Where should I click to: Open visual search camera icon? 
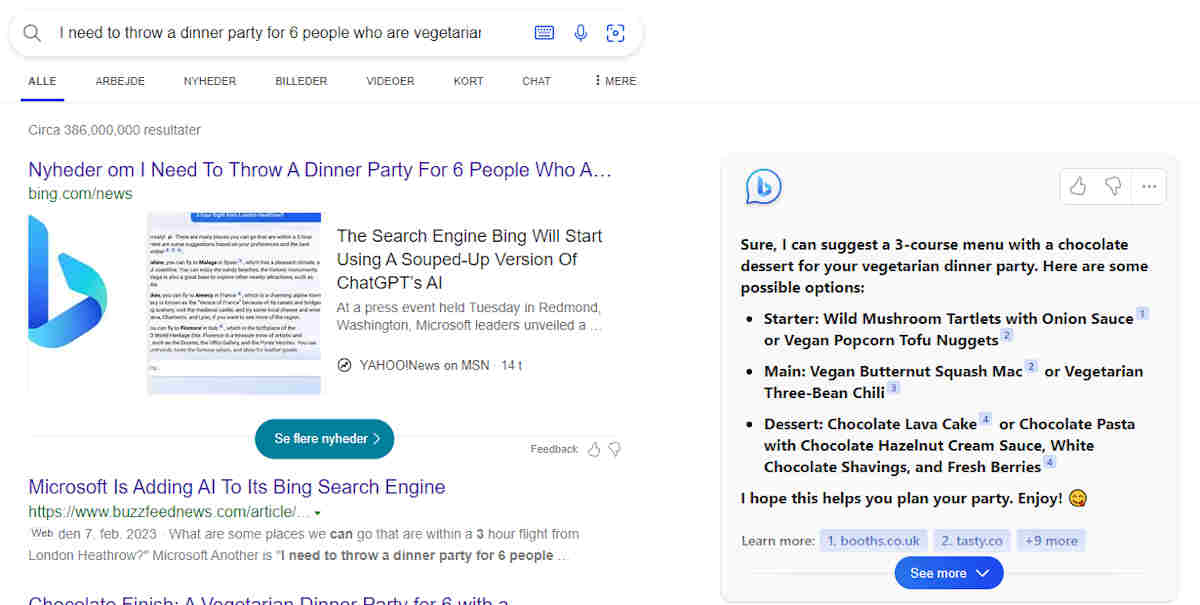click(615, 33)
